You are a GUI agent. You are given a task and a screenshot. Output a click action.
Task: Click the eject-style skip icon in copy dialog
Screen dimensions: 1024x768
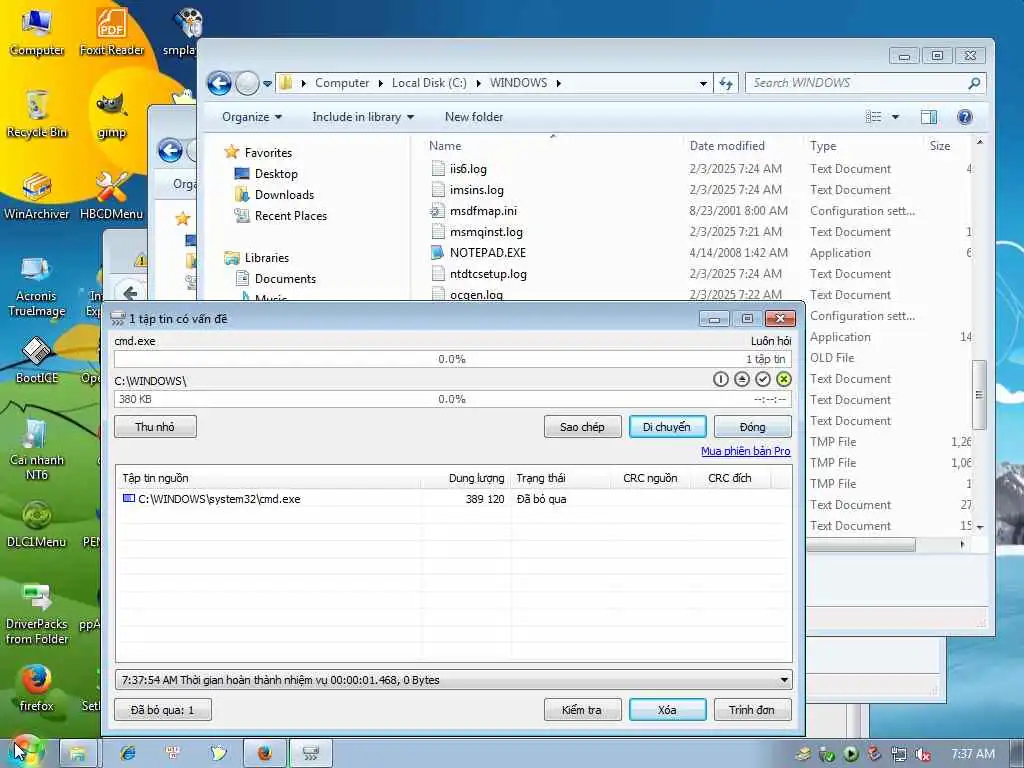741,379
